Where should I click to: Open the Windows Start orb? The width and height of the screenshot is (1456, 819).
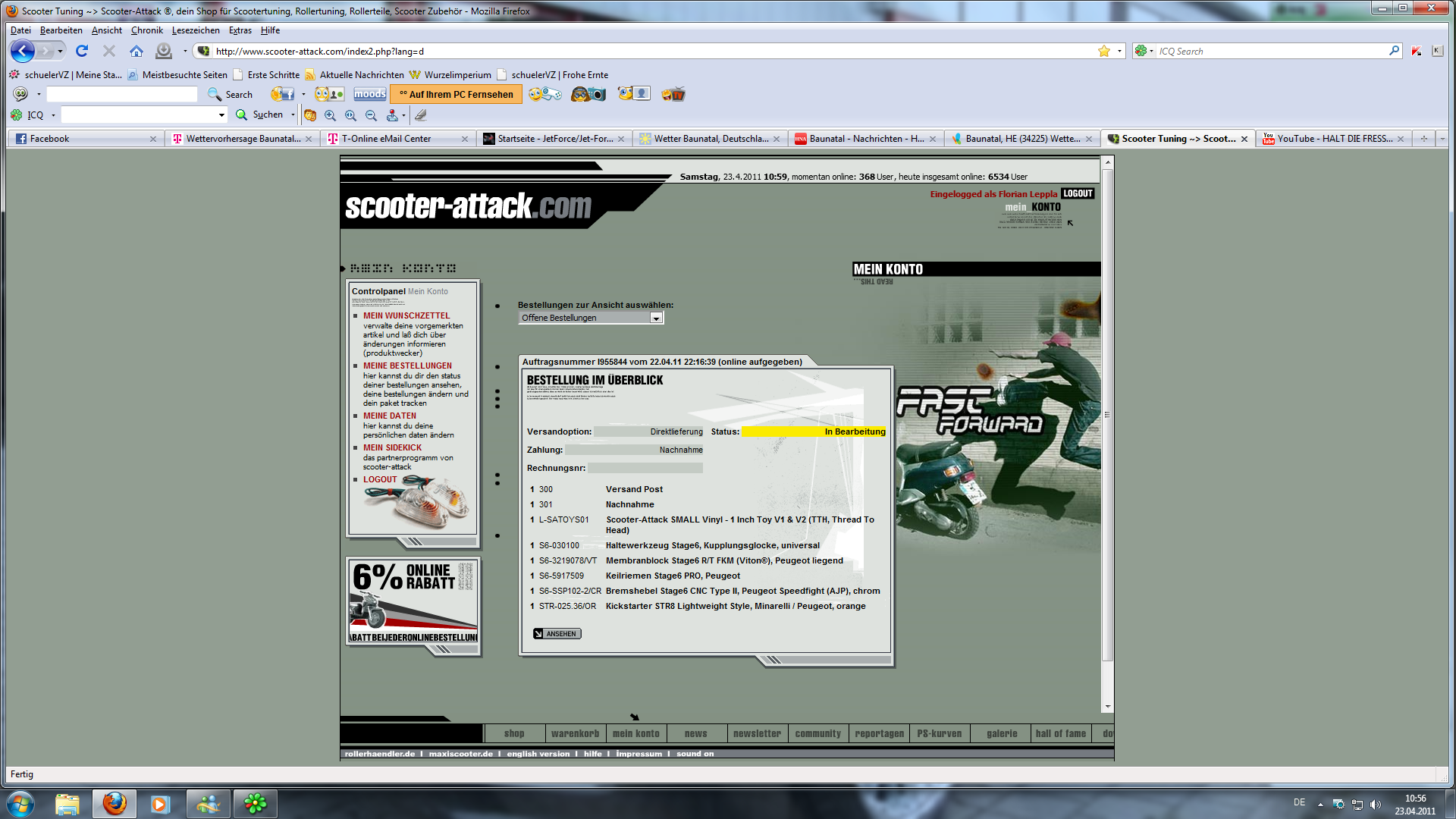click(20, 803)
